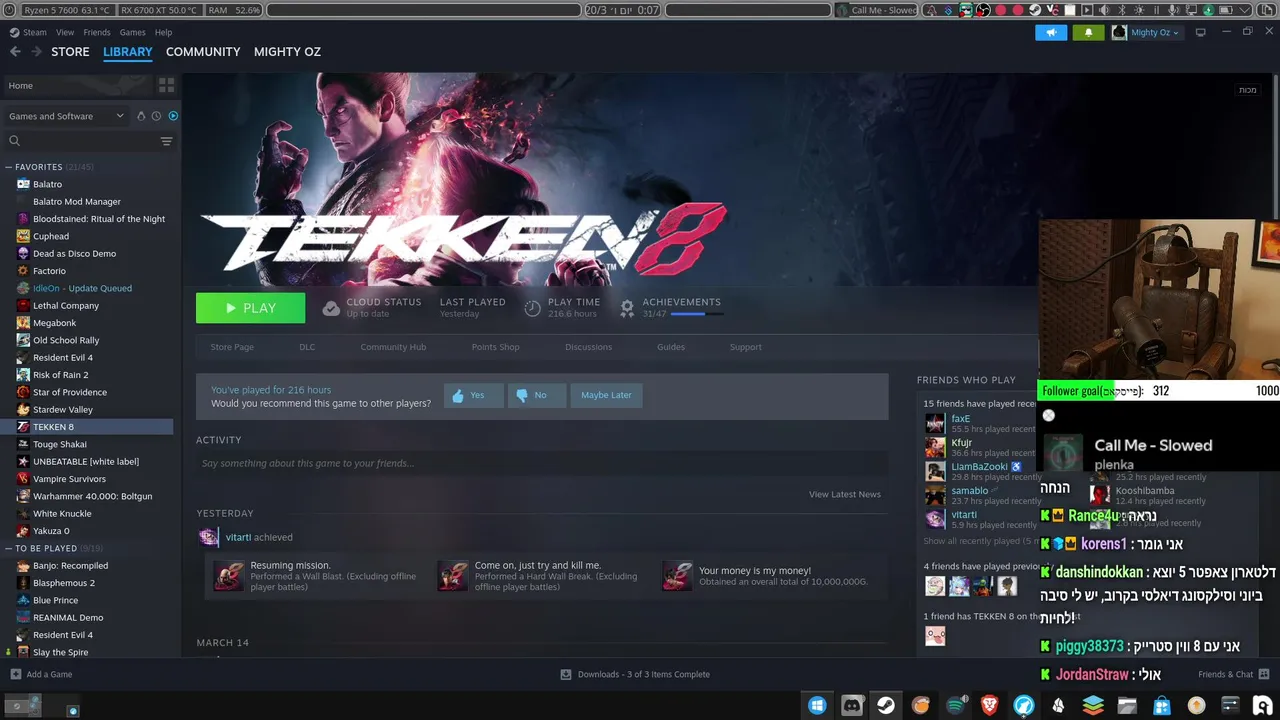Expand the hidden system tray arrow
Viewport: 1280px width, 720px height.
click(1244, 10)
